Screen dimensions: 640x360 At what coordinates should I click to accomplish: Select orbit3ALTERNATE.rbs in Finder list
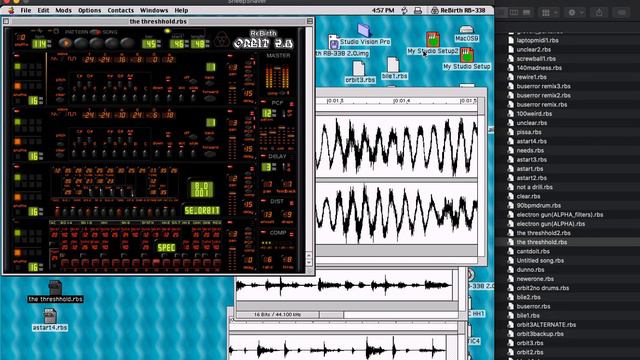tap(546, 325)
